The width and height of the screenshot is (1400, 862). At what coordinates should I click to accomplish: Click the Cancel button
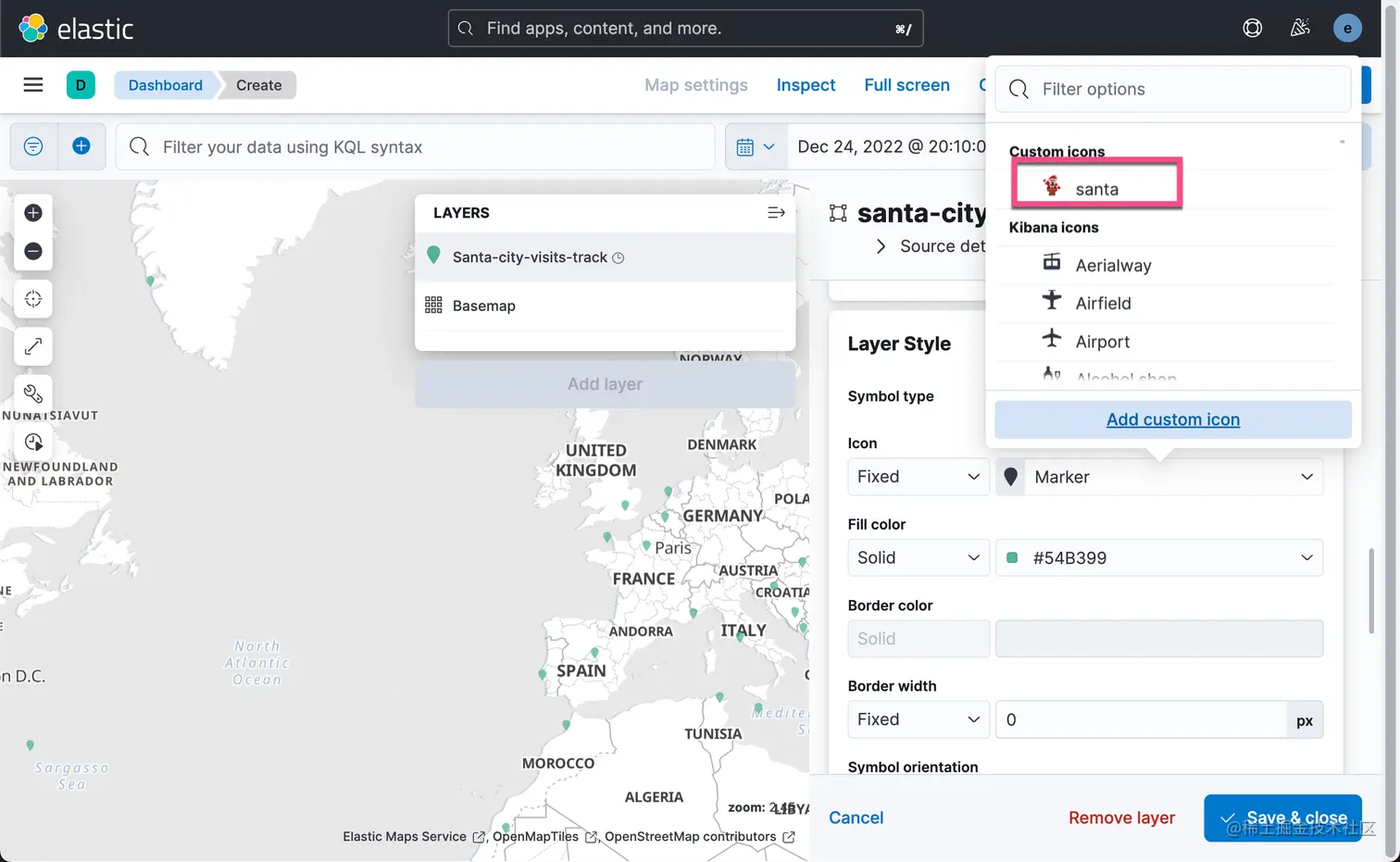[856, 818]
